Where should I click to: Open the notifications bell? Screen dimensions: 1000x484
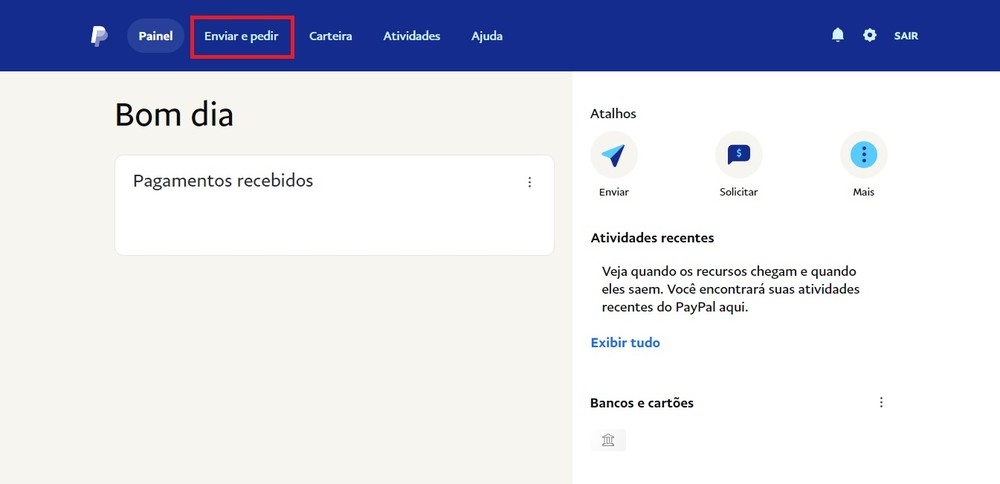[837, 36]
